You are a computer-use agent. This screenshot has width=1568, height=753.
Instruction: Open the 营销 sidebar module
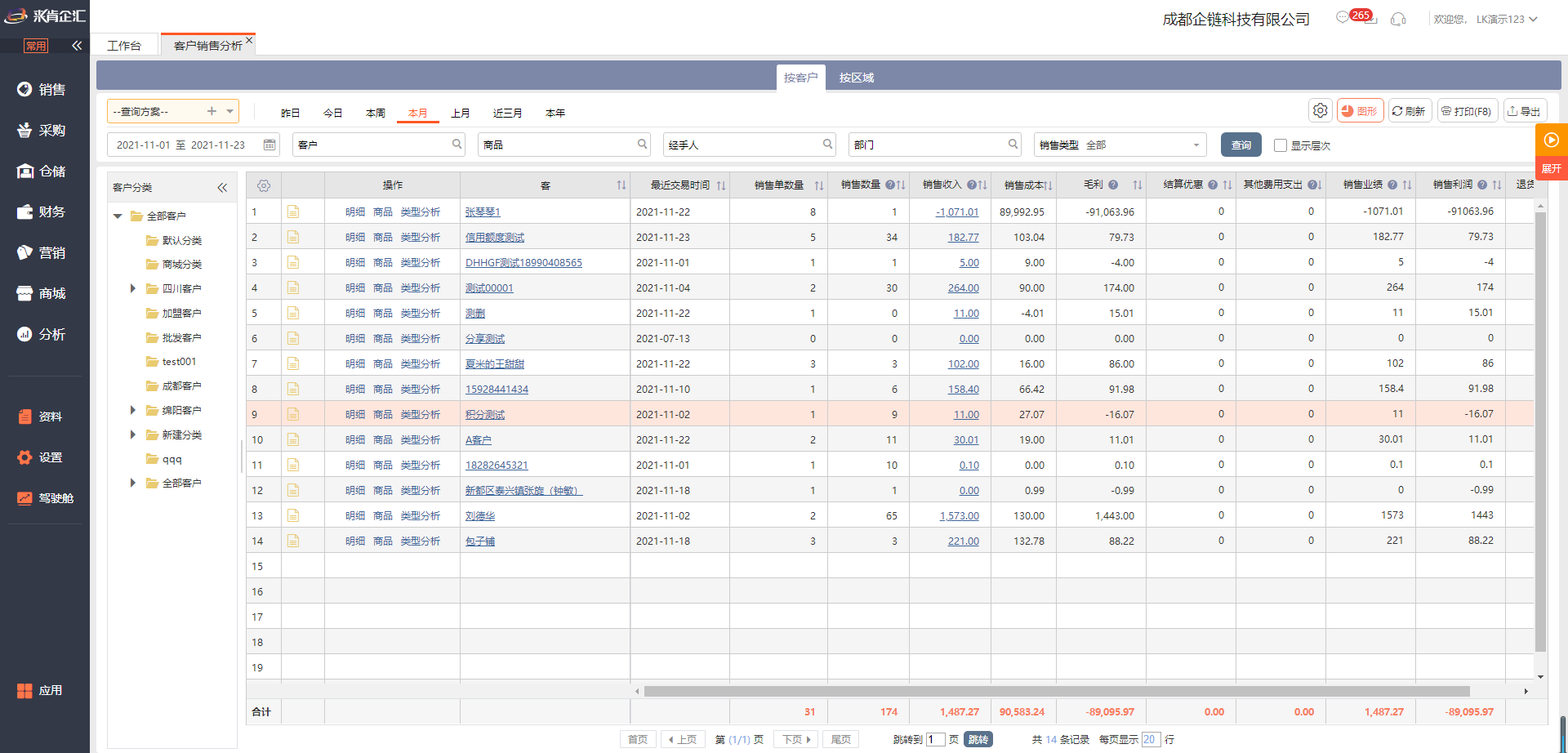coord(42,252)
